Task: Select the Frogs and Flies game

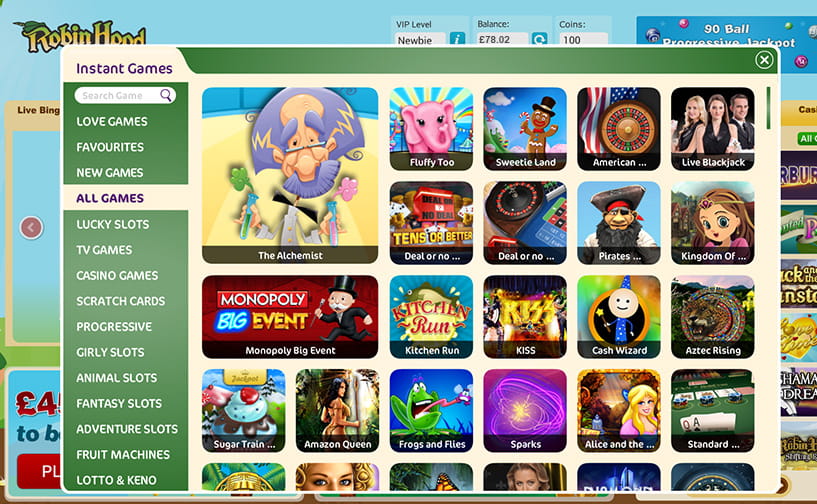Action: pyautogui.click(x=431, y=411)
